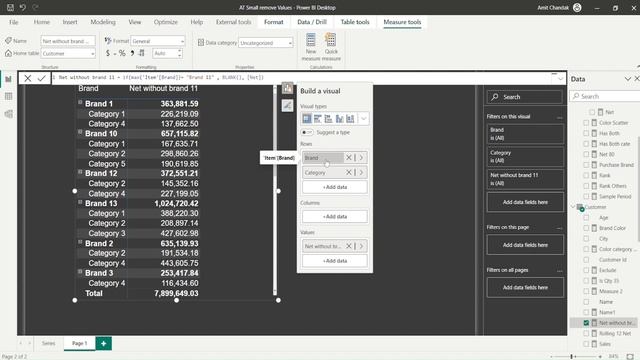Open Data category Uncategorized dropdown

point(265,43)
